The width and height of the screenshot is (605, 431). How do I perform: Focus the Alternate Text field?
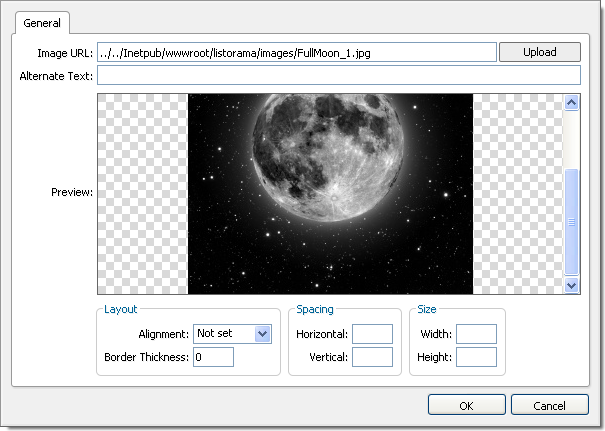[338, 75]
